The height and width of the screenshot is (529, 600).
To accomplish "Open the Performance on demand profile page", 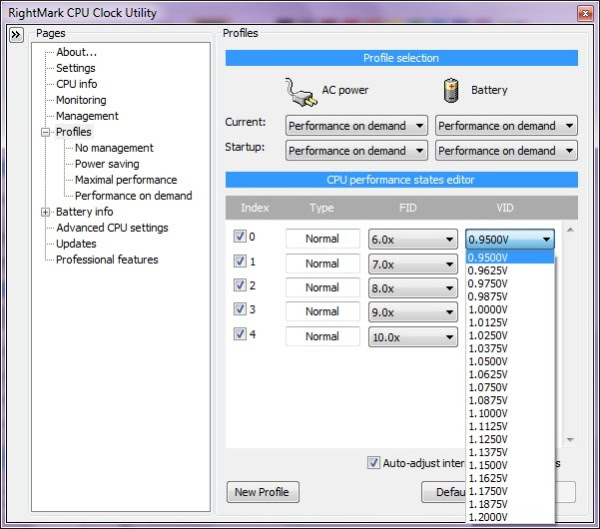I will click(134, 196).
